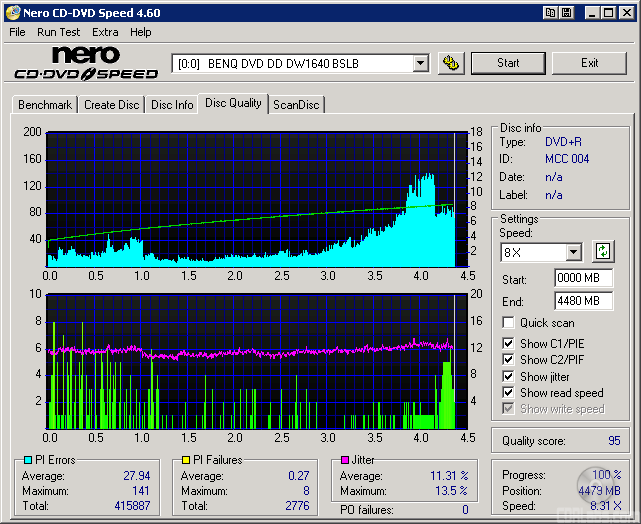This screenshot has height=524, width=641.
Task: Open the Run Test menu
Action: point(59,32)
